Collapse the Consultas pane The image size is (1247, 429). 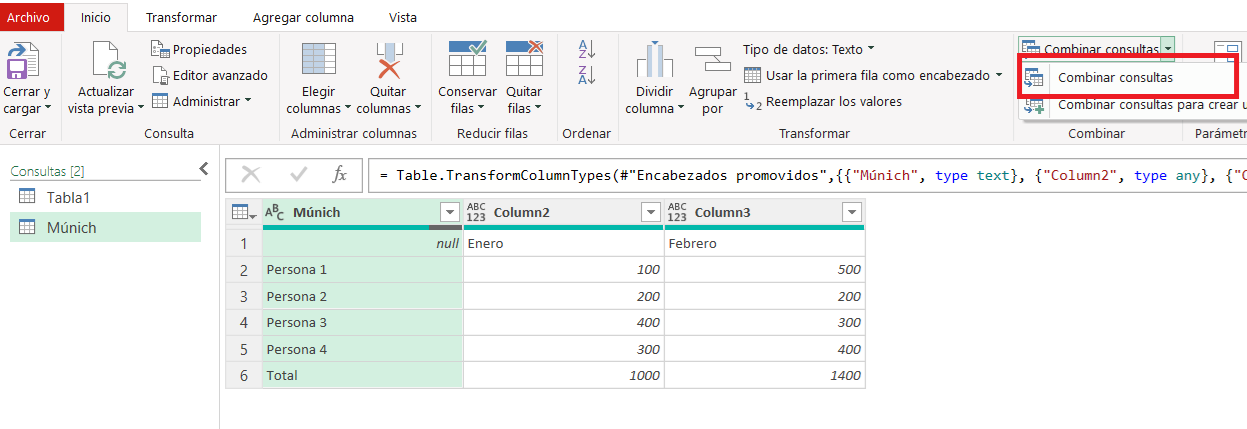tap(204, 169)
